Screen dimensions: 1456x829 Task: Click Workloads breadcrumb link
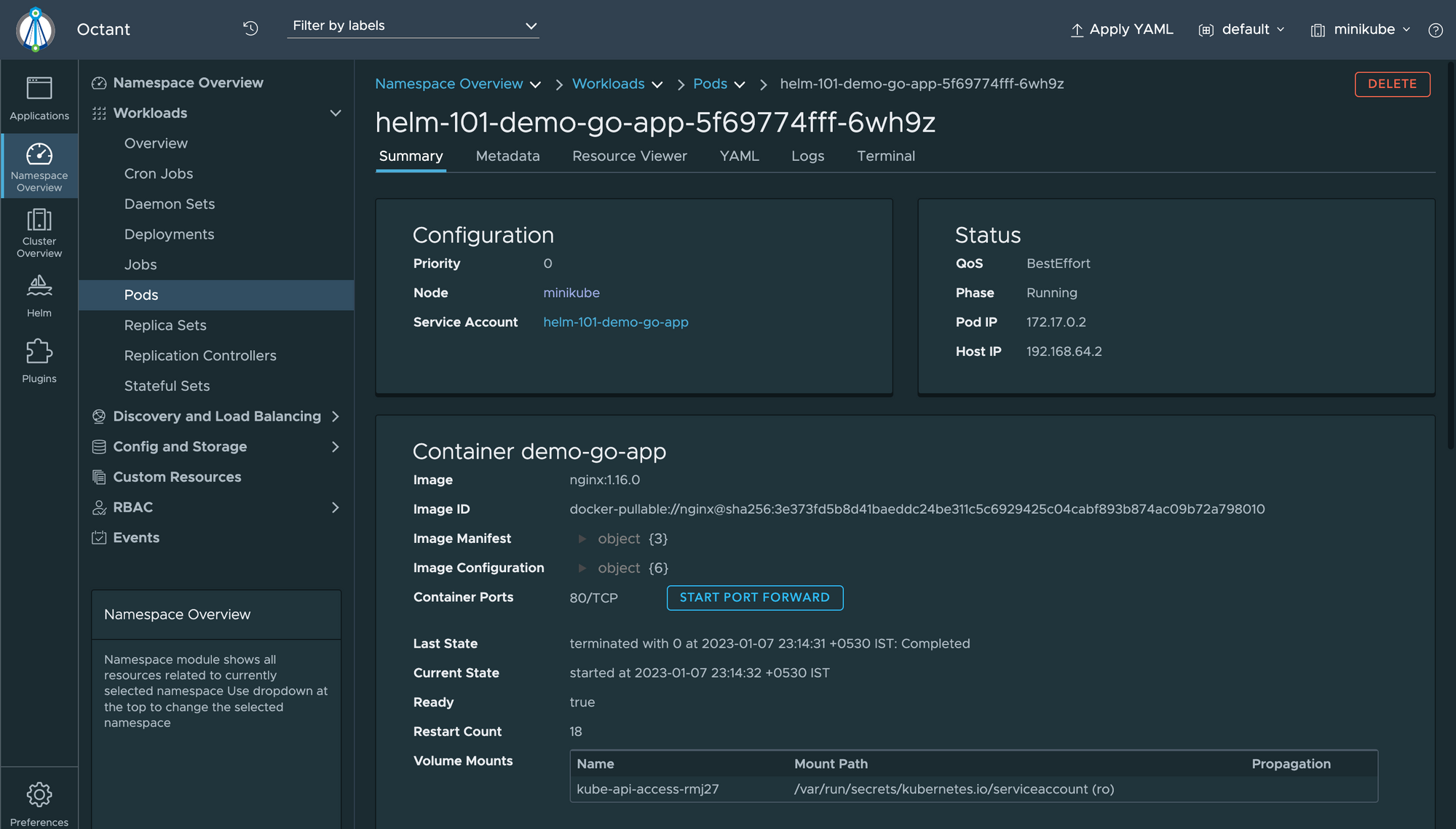coord(608,84)
